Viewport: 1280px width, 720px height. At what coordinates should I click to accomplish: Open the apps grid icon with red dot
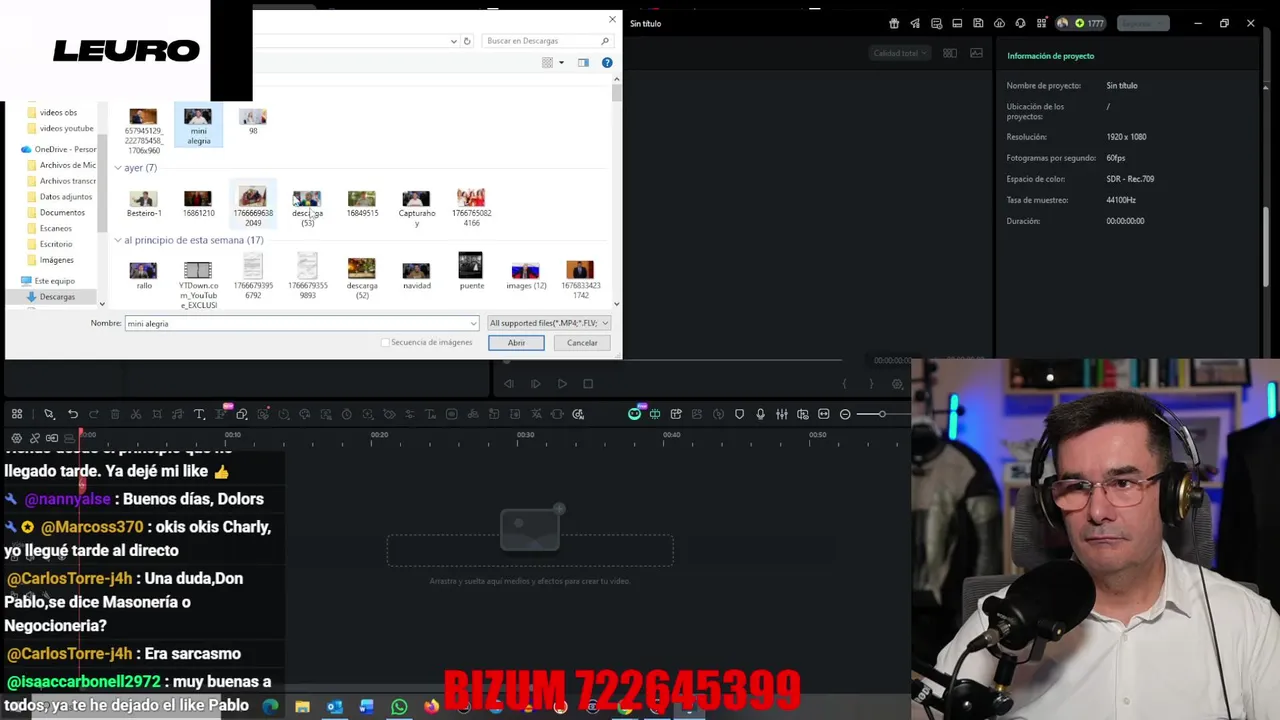click(1041, 23)
